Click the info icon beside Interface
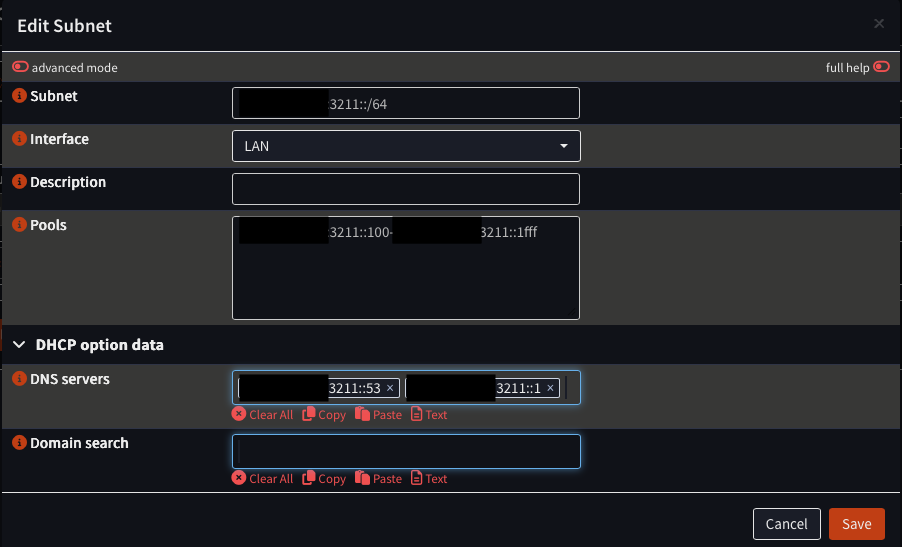The width and height of the screenshot is (902, 547). point(19,139)
